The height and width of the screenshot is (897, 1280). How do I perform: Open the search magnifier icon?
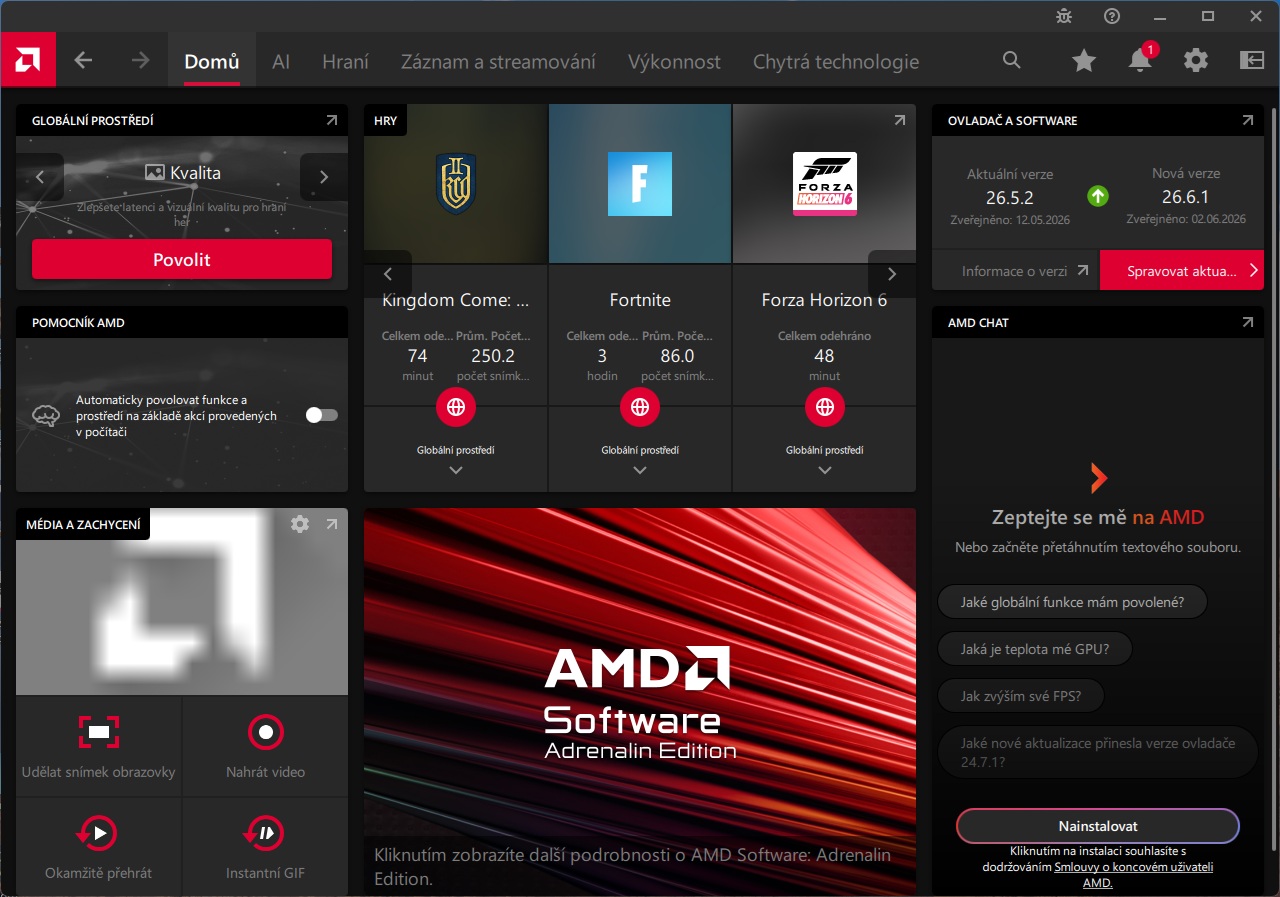[x=1012, y=60]
